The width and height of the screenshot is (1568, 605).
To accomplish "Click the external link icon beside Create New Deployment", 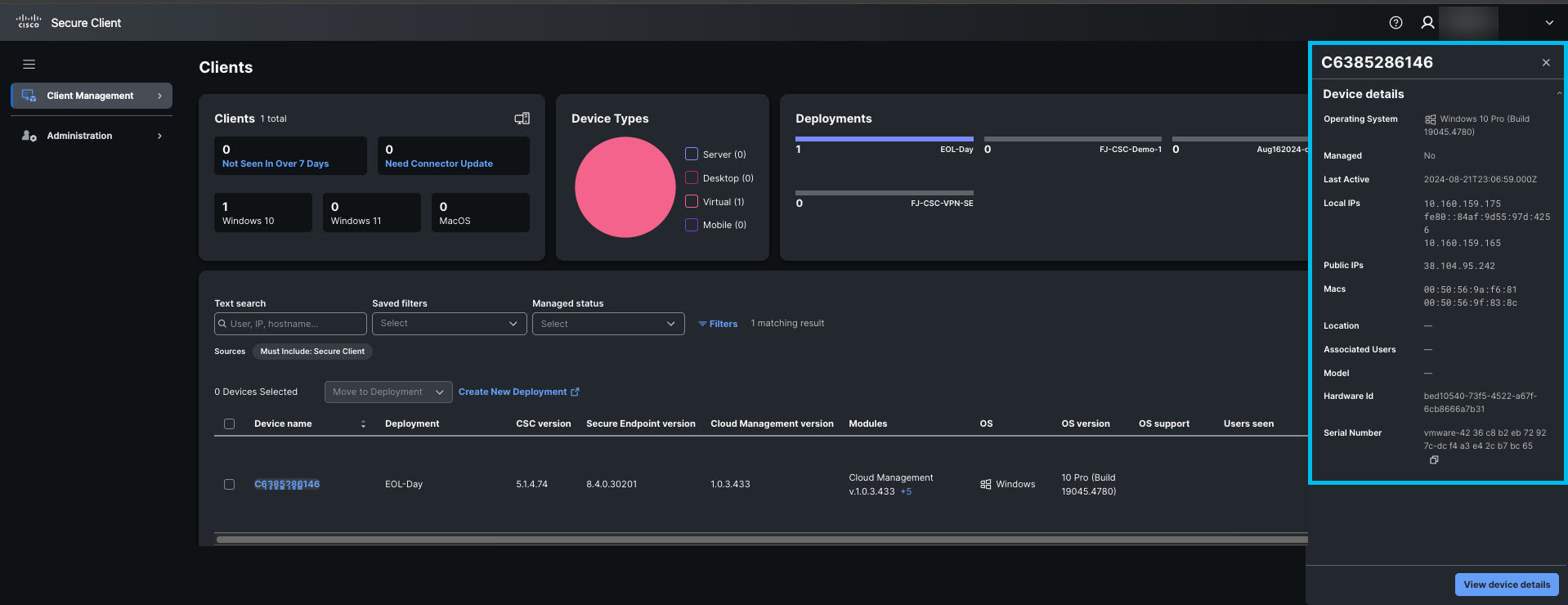I will [x=575, y=392].
